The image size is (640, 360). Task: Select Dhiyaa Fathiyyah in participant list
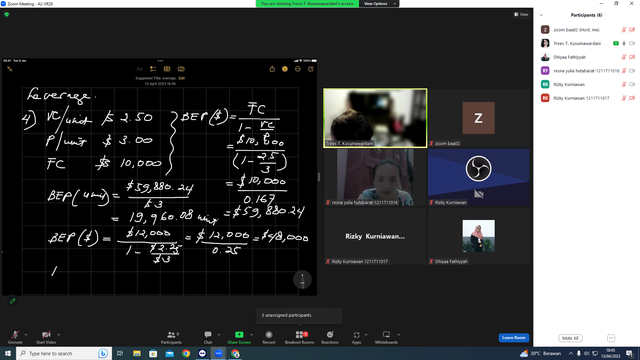[587, 57]
